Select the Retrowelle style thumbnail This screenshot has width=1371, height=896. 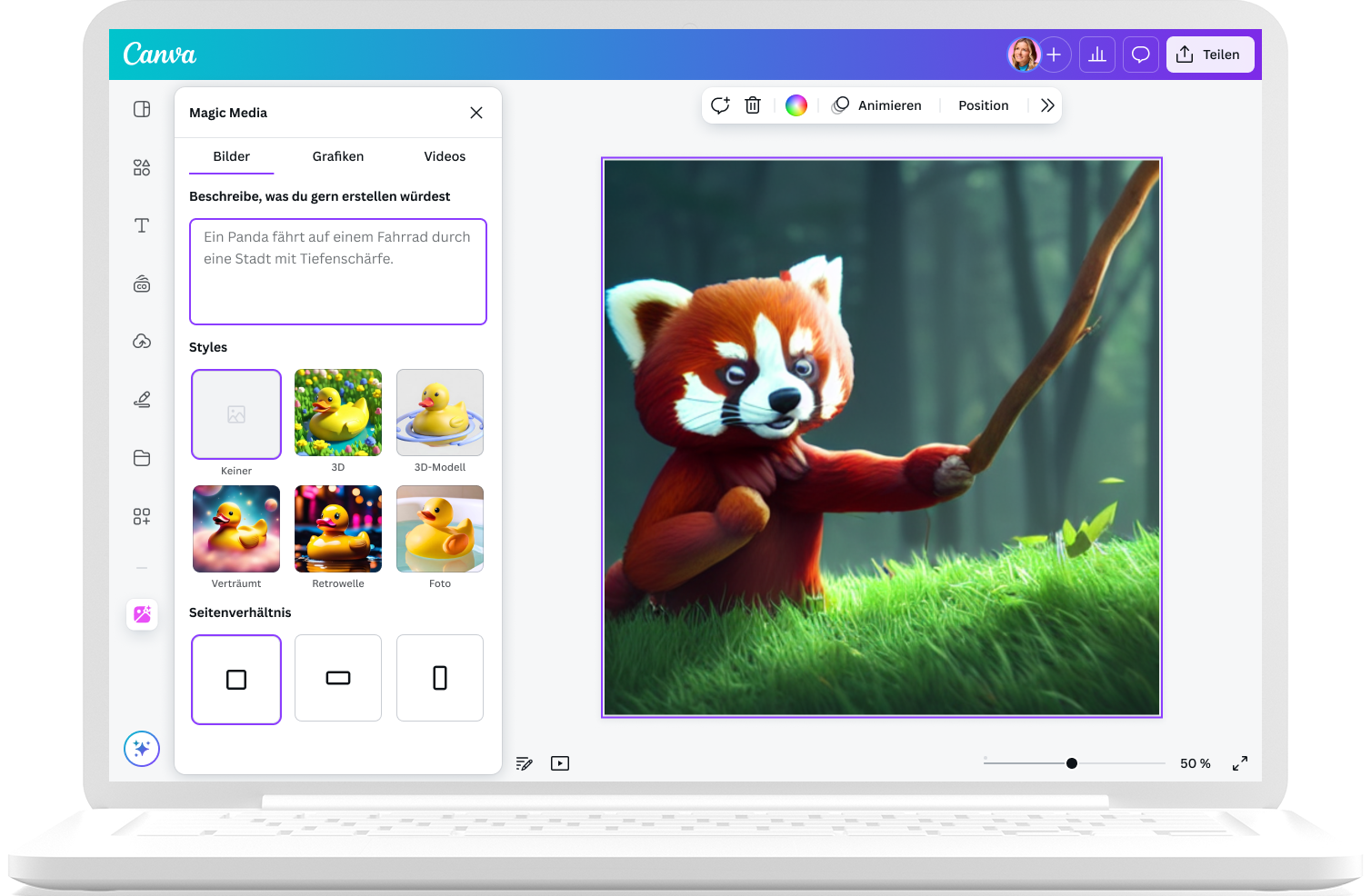(338, 529)
